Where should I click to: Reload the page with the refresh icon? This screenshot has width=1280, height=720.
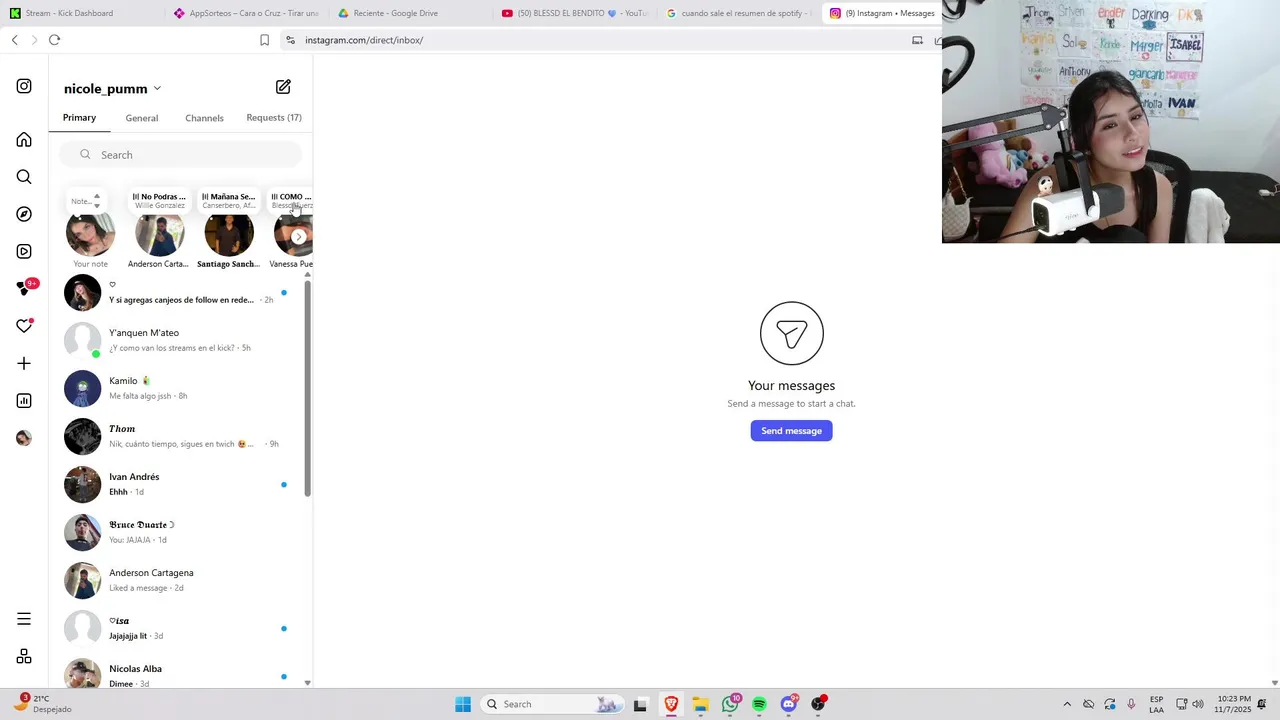pos(54,40)
